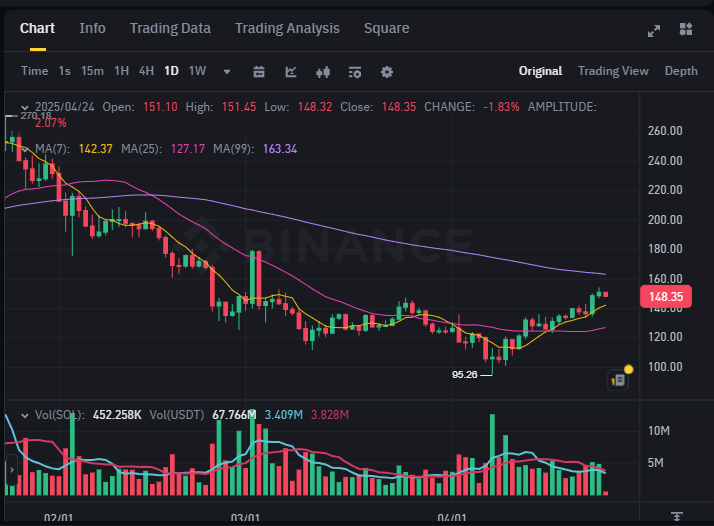
Task: Open the Trading Analysis tab
Action: (287, 28)
